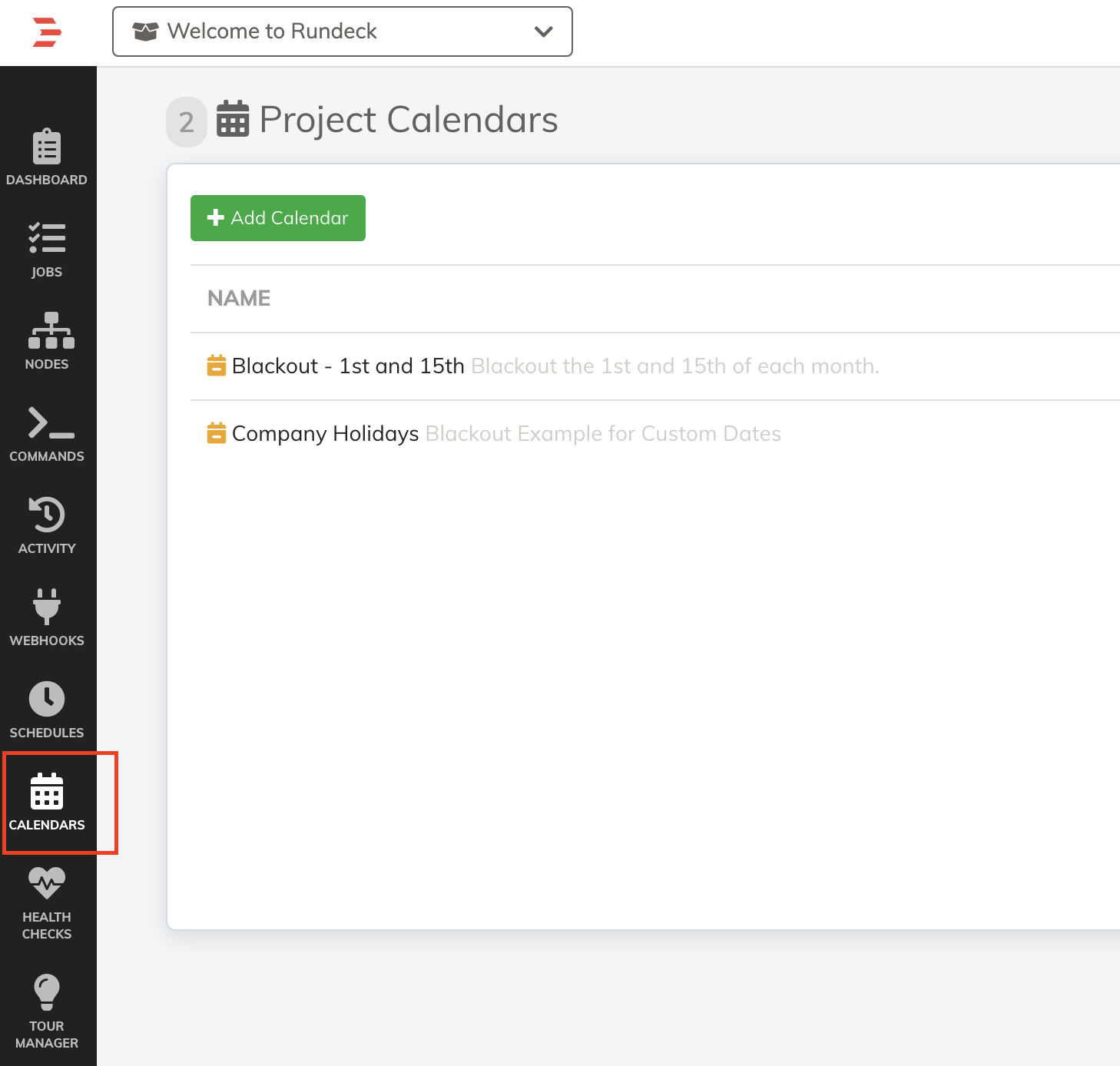Click the NAME column header
Viewport: 1120px width, 1066px height.
[239, 298]
